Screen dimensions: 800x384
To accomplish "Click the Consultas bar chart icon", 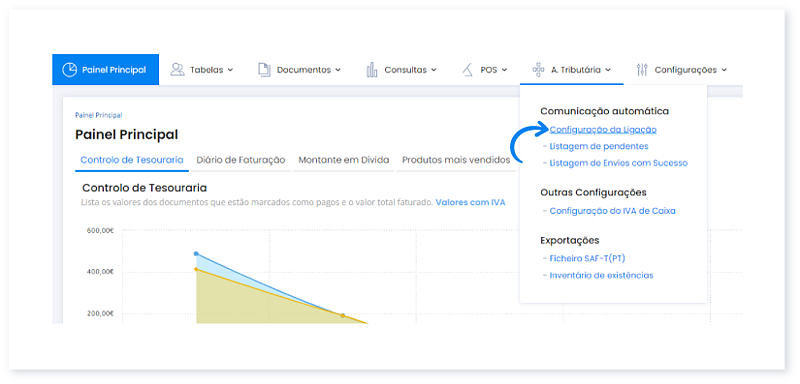I will pyautogui.click(x=372, y=70).
